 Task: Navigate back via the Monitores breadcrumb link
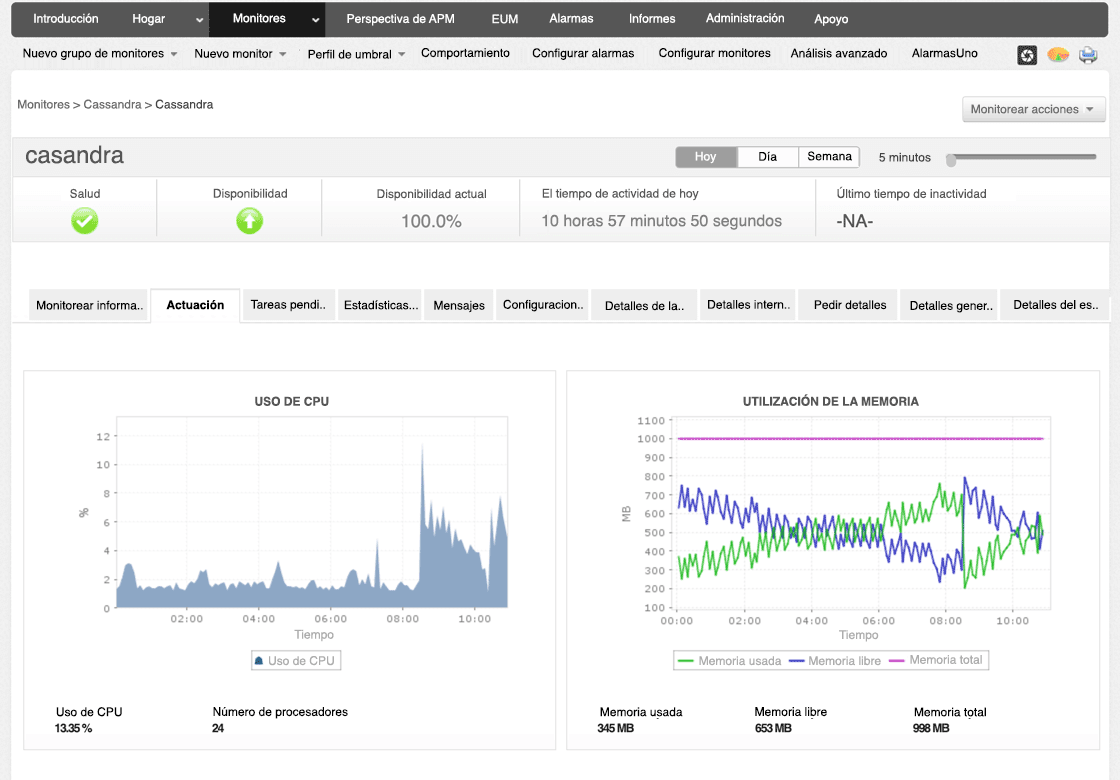42,104
